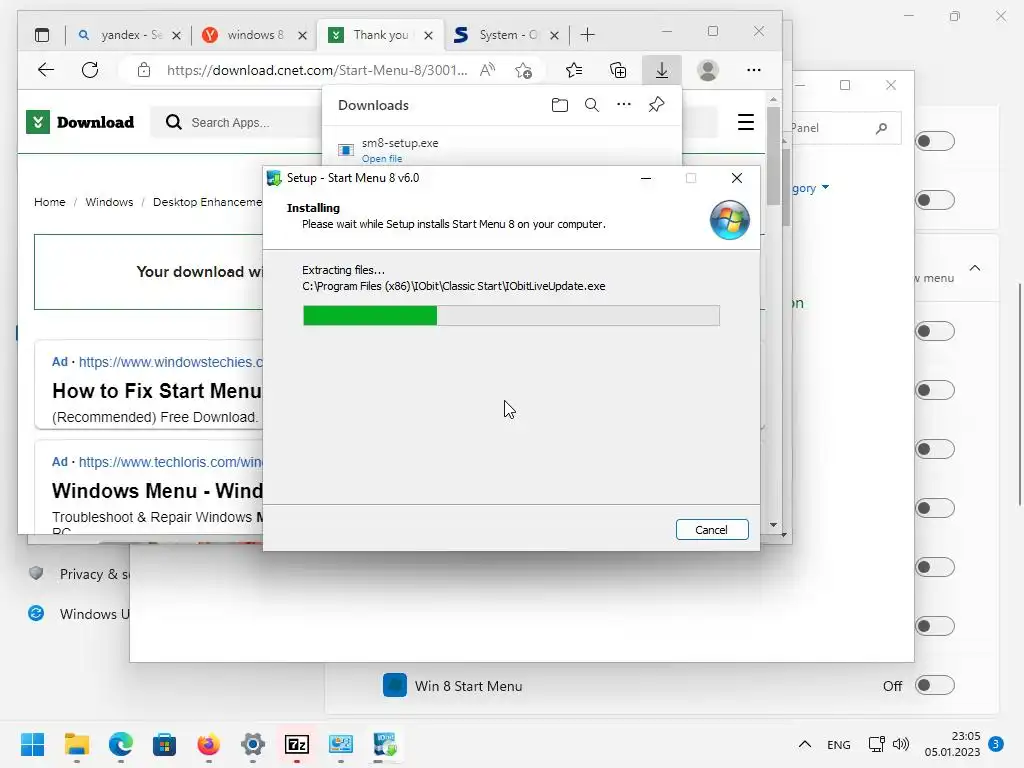Open Windows Start button on taskbar
The height and width of the screenshot is (768, 1024).
pyautogui.click(x=33, y=744)
